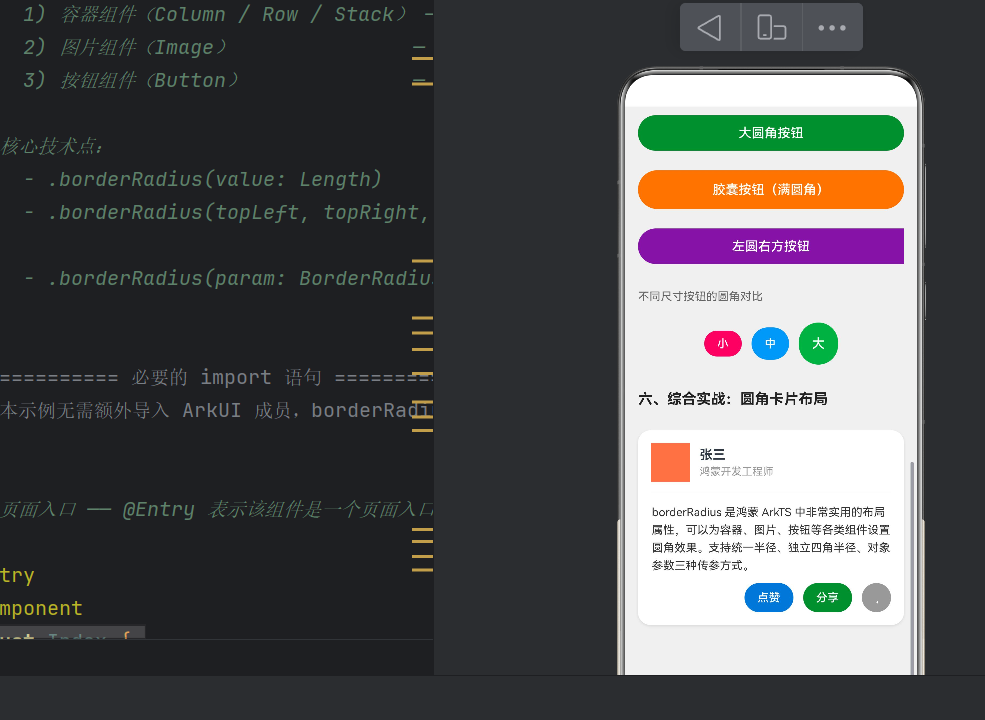This screenshot has width=985, height=720.
Task: Click the name 张三 in the card
Action: (x=712, y=454)
